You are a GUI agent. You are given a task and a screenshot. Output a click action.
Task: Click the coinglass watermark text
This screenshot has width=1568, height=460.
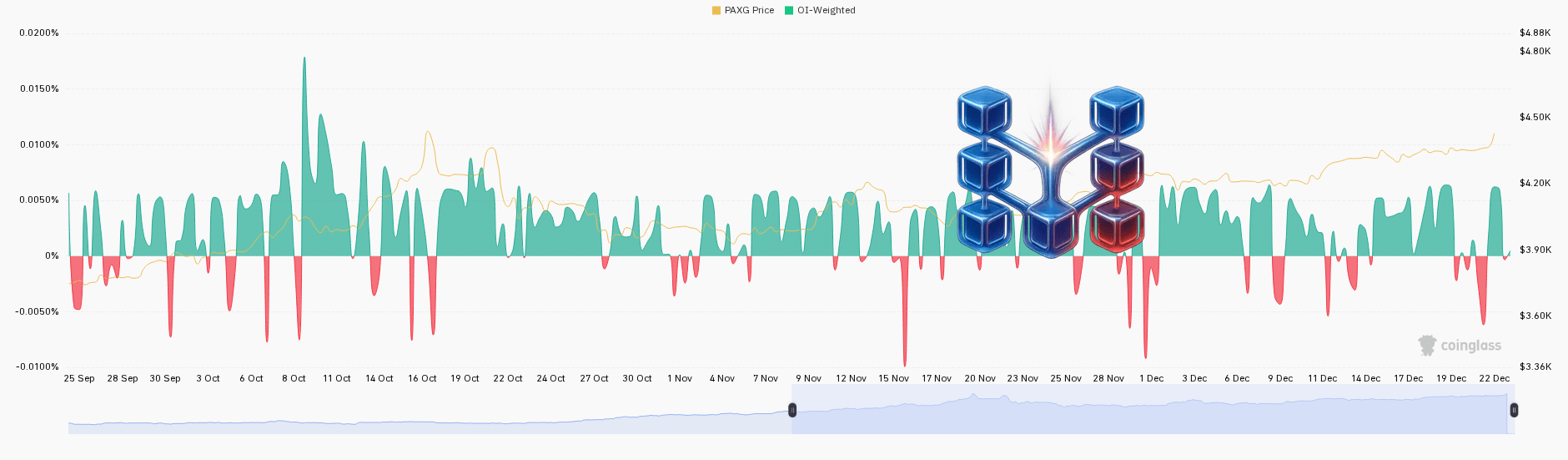[x=1471, y=346]
